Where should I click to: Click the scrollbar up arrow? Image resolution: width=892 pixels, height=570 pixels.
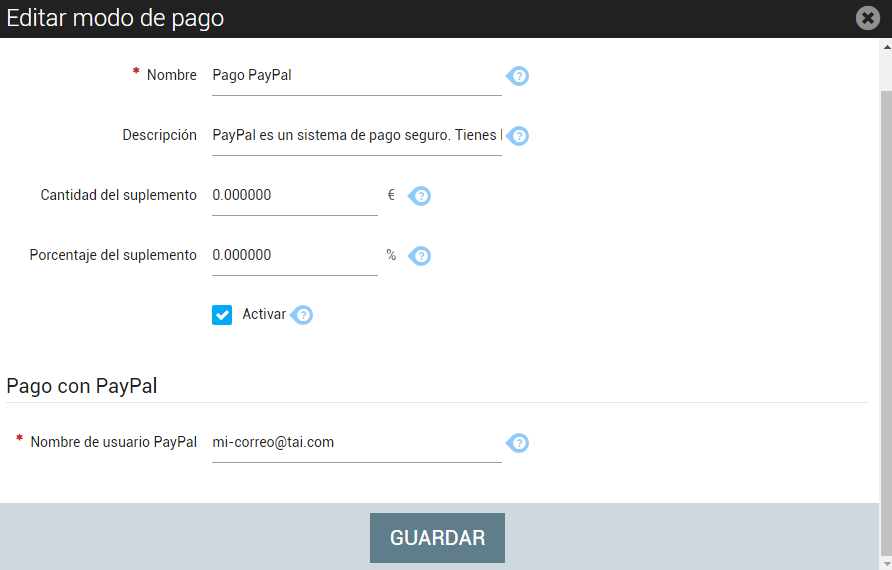click(886, 48)
